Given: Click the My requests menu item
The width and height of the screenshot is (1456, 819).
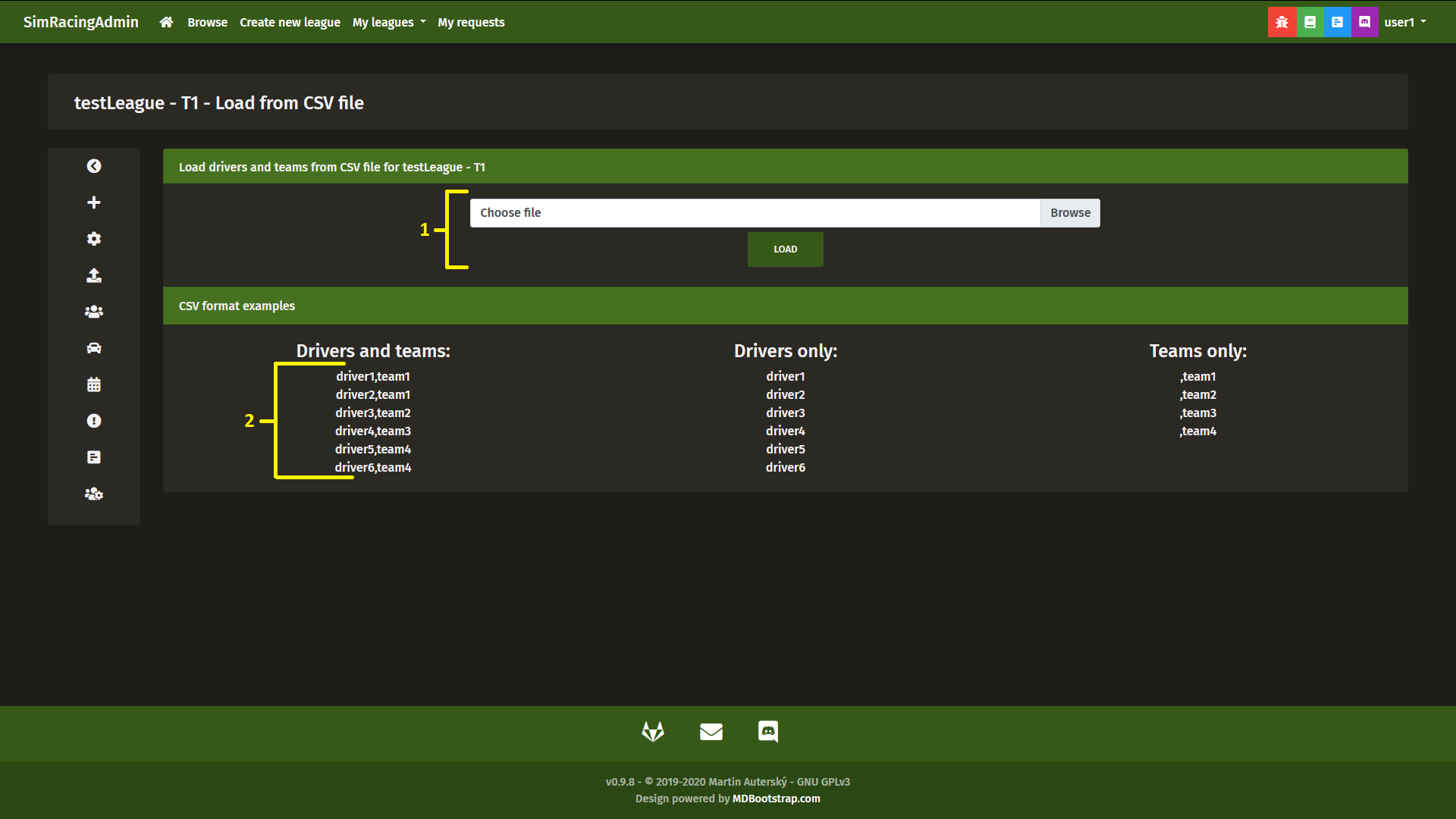Looking at the screenshot, I should 471,21.
